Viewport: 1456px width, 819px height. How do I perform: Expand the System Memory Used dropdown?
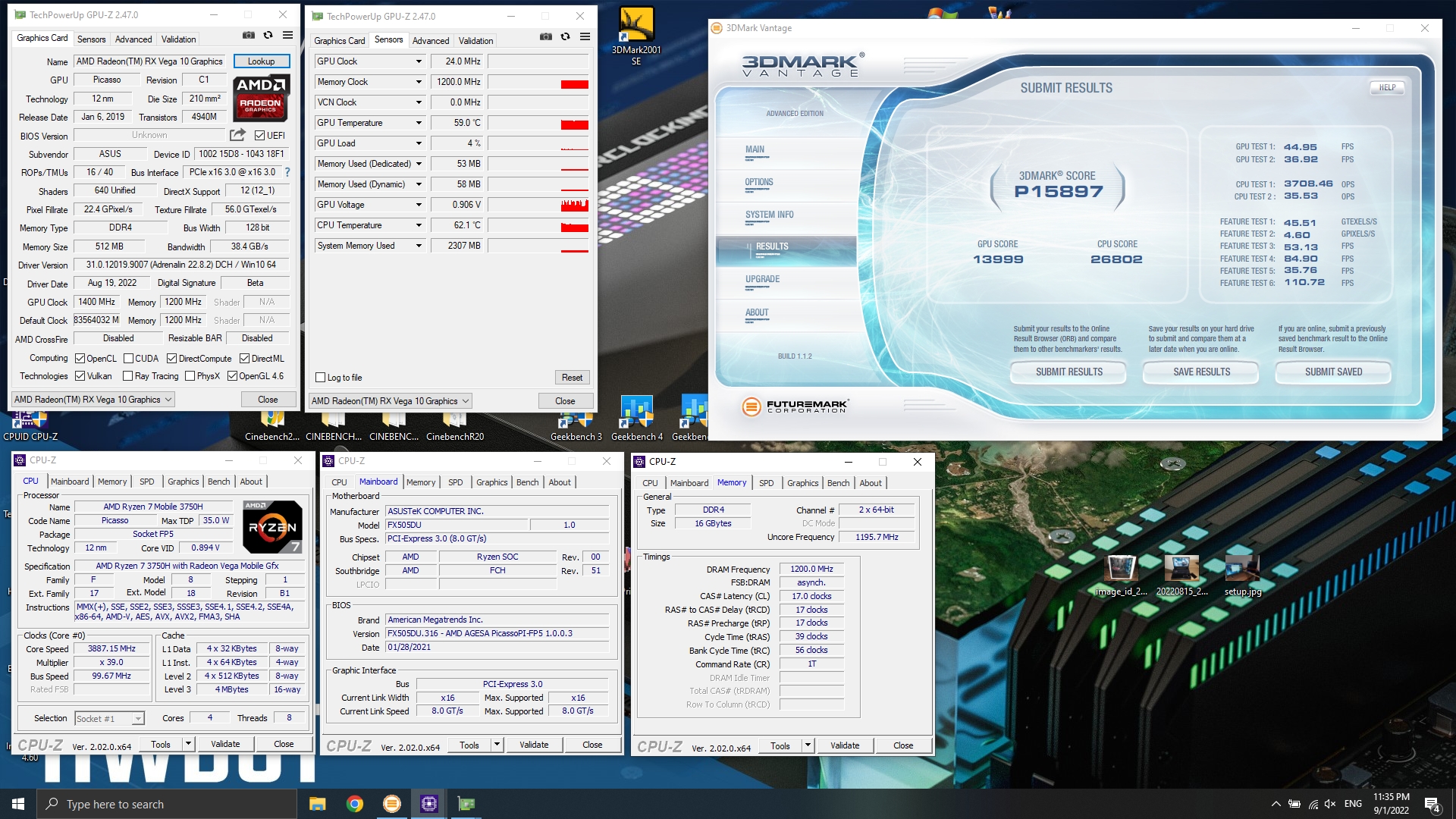[x=418, y=246]
